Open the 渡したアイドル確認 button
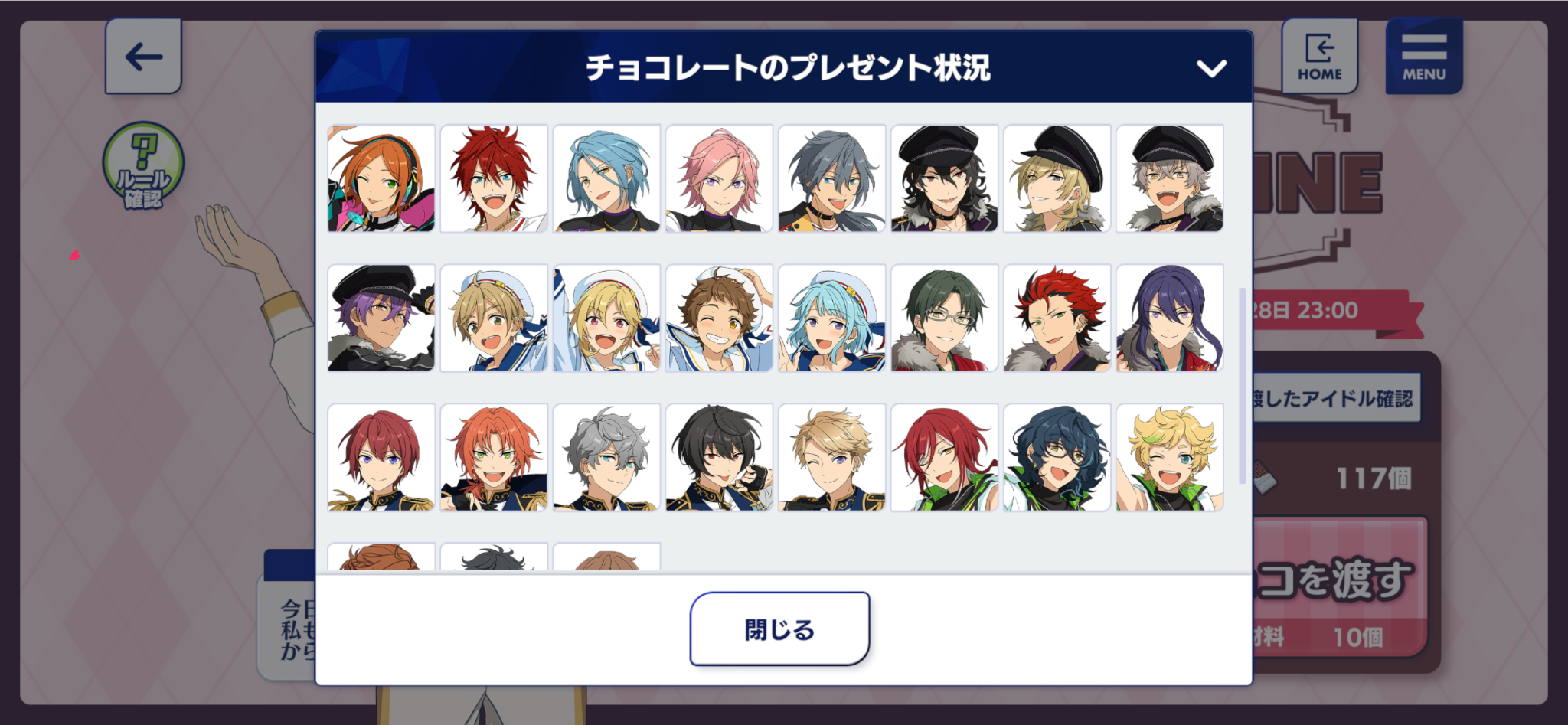This screenshot has height=725, width=1568. click(x=1336, y=398)
